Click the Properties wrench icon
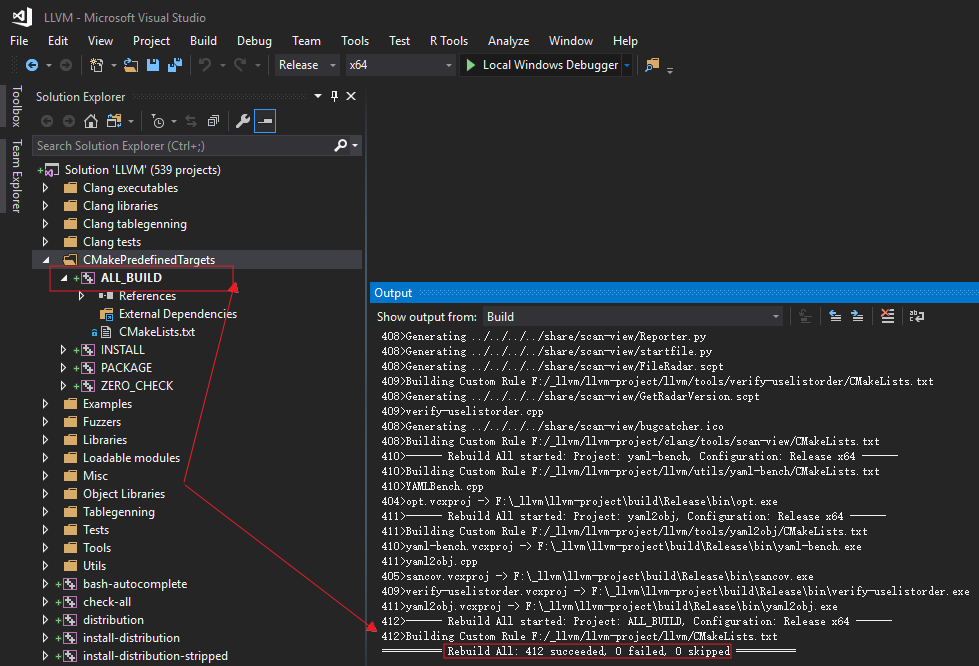The width and height of the screenshot is (979, 666). 243,121
